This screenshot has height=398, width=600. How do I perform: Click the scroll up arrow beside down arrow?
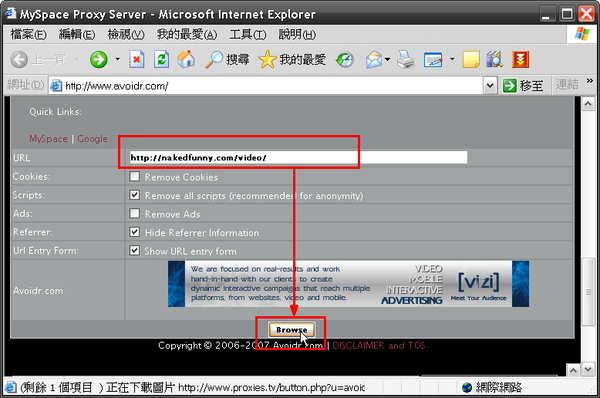click(x=573, y=370)
